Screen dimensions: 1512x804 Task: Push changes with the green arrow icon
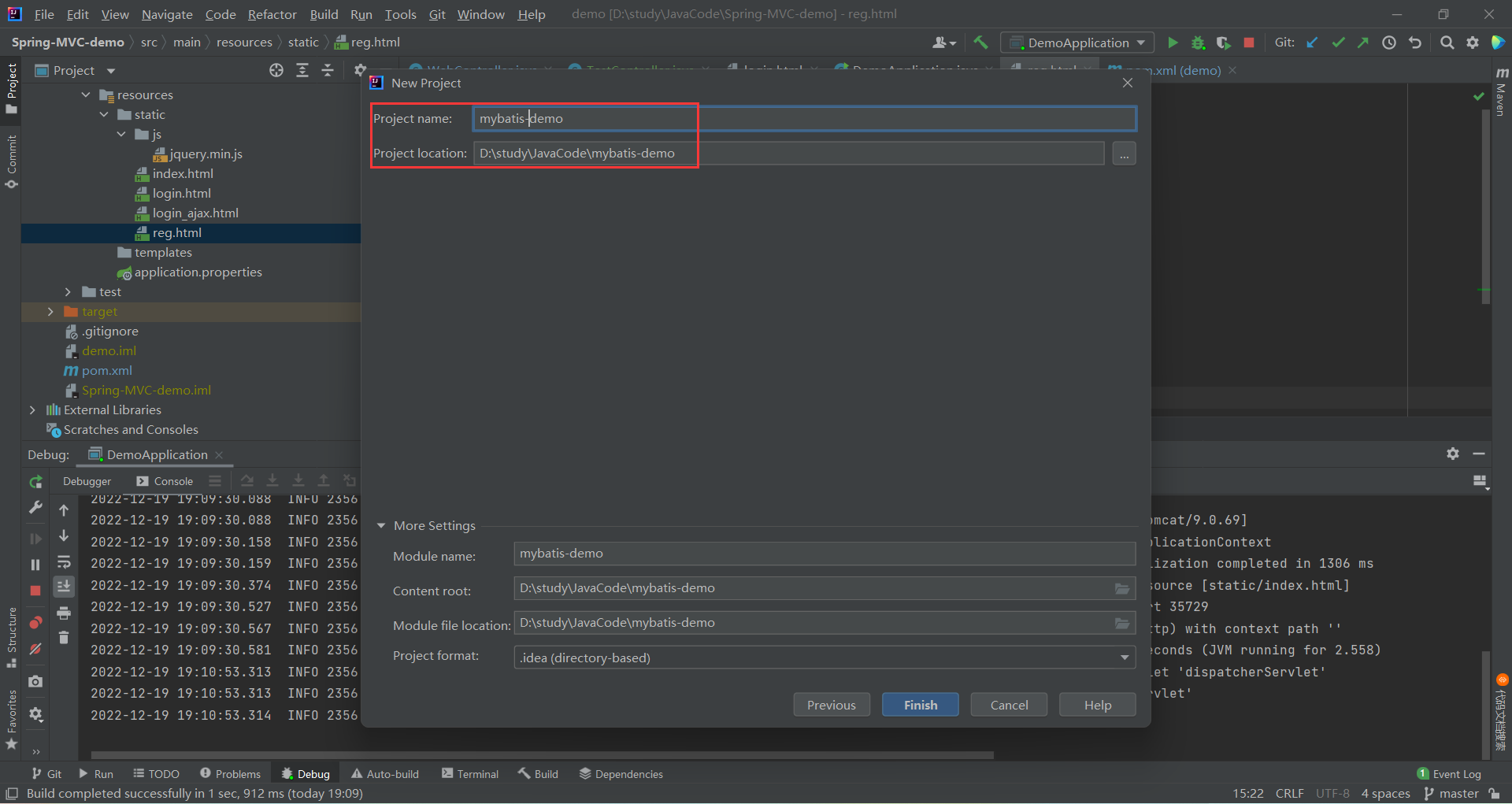point(1363,43)
